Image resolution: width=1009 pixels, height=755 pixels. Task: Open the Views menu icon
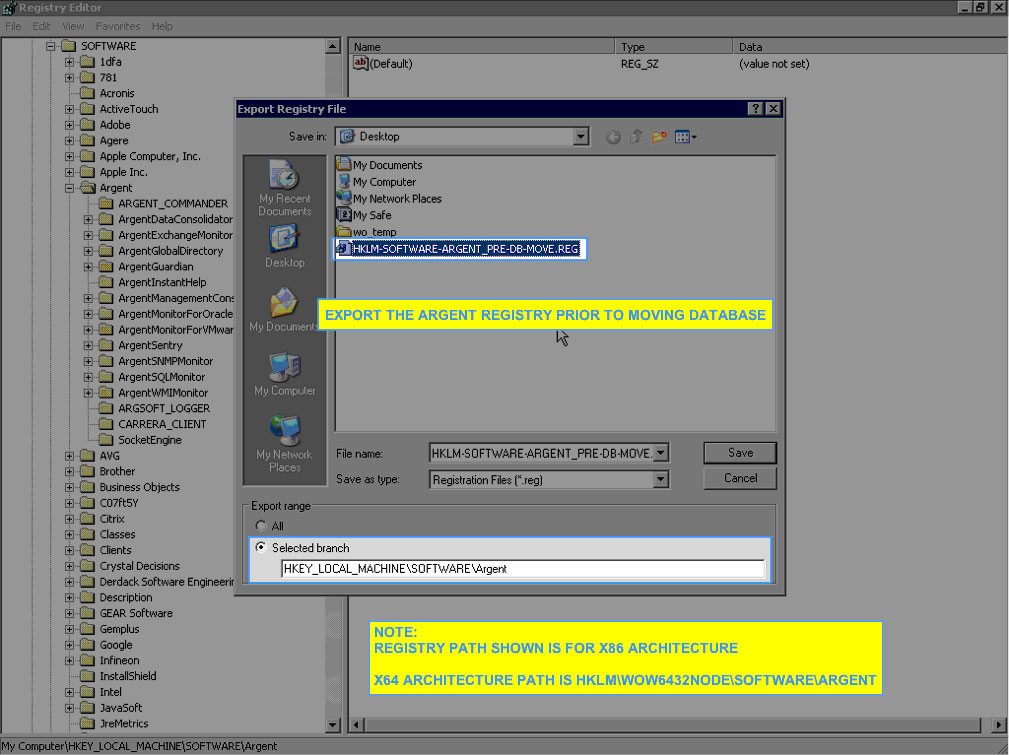tap(685, 137)
